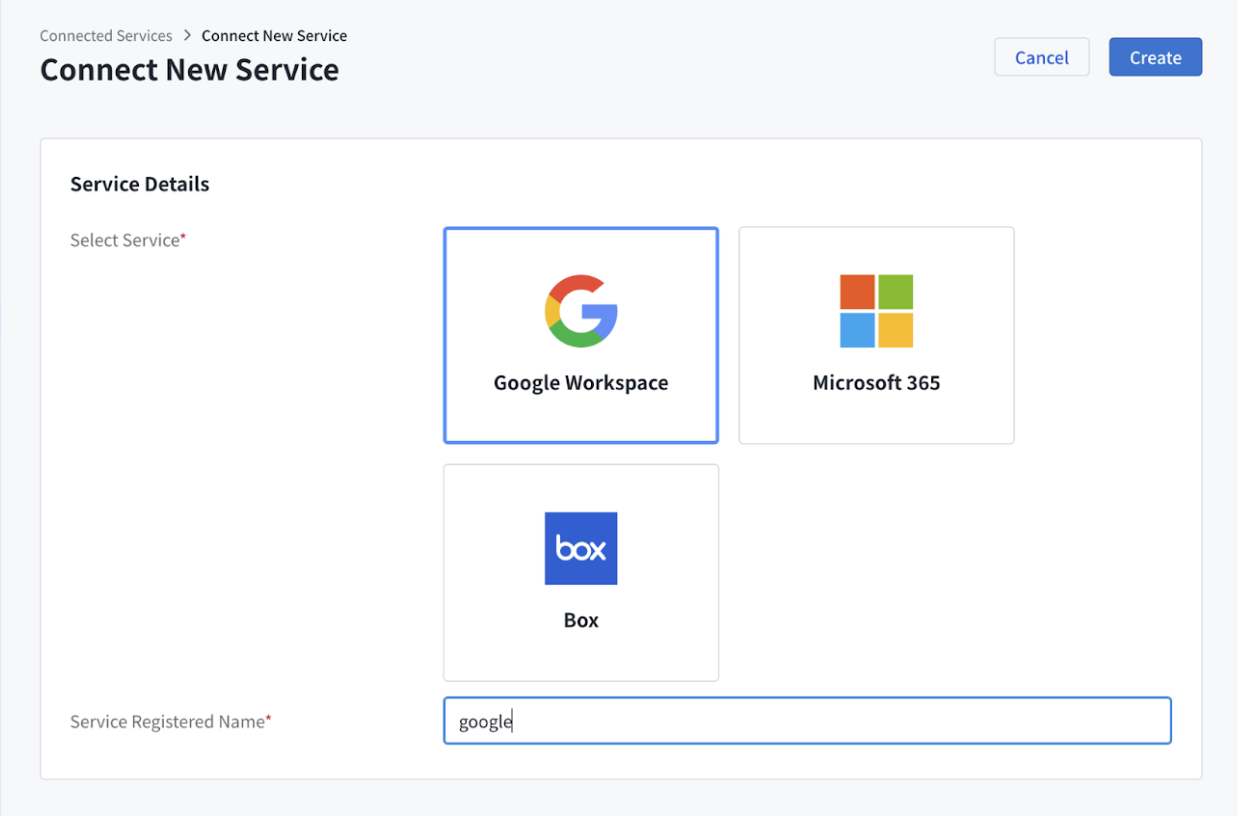Cancel creating the new service
This screenshot has width=1242, height=816.
click(1041, 57)
